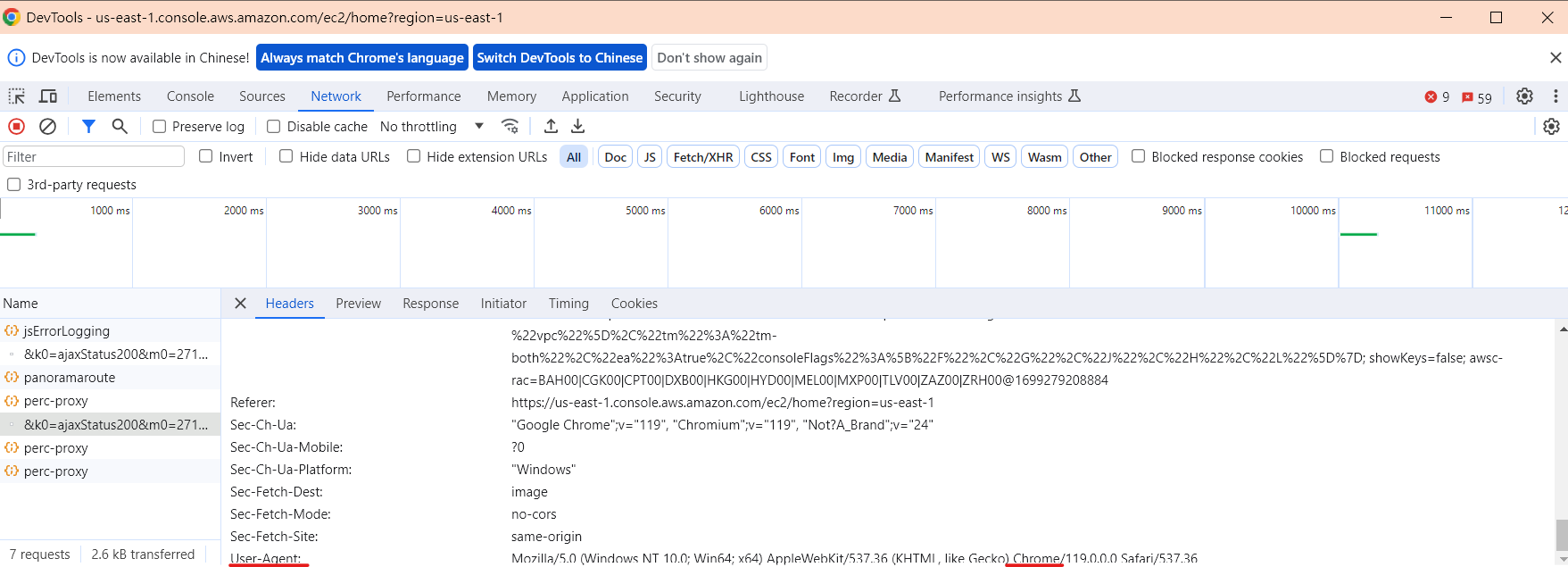Click the info icon in the language infobar
This screenshot has height=567, width=1568.
16,58
